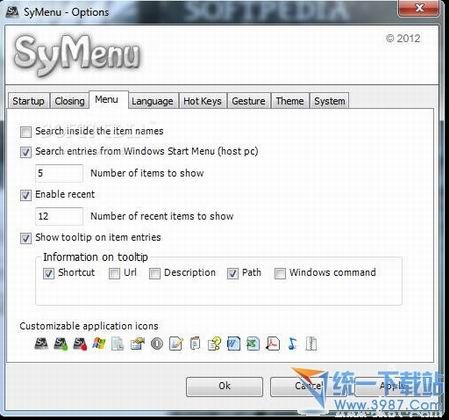This screenshot has height=420, width=449.
Task: Select the blank document customizable icon
Action: (x=117, y=344)
